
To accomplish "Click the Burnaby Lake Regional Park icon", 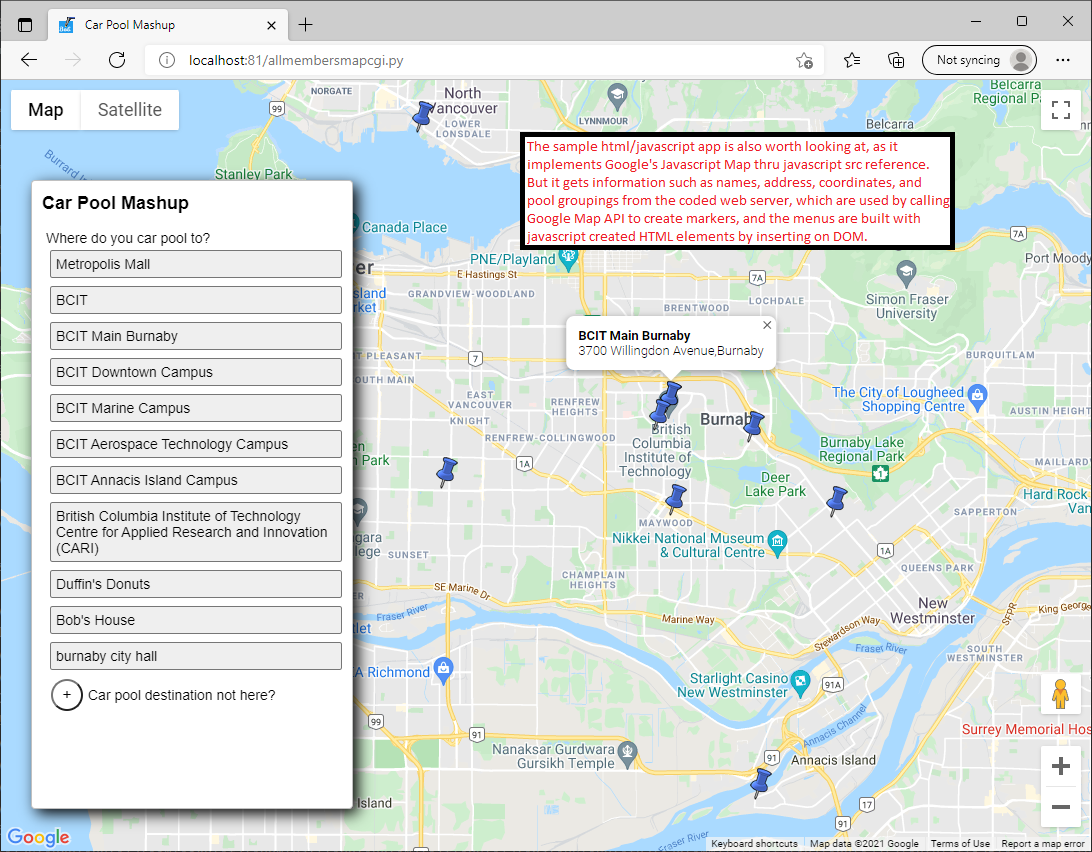I will pos(880,474).
